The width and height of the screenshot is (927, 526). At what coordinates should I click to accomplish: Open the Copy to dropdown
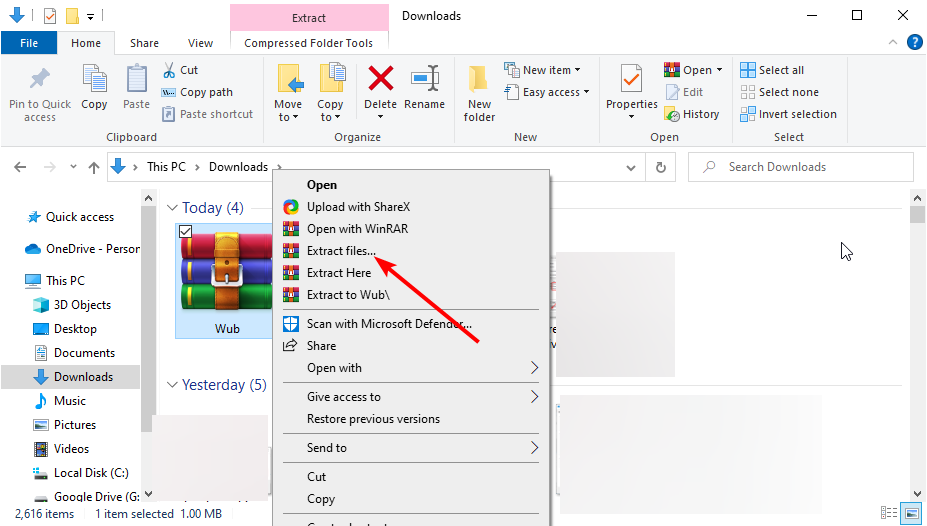click(329, 111)
